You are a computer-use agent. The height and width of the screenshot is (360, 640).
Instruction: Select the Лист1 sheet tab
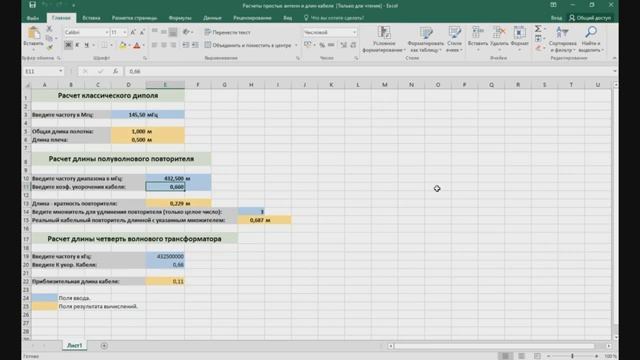[x=74, y=345]
